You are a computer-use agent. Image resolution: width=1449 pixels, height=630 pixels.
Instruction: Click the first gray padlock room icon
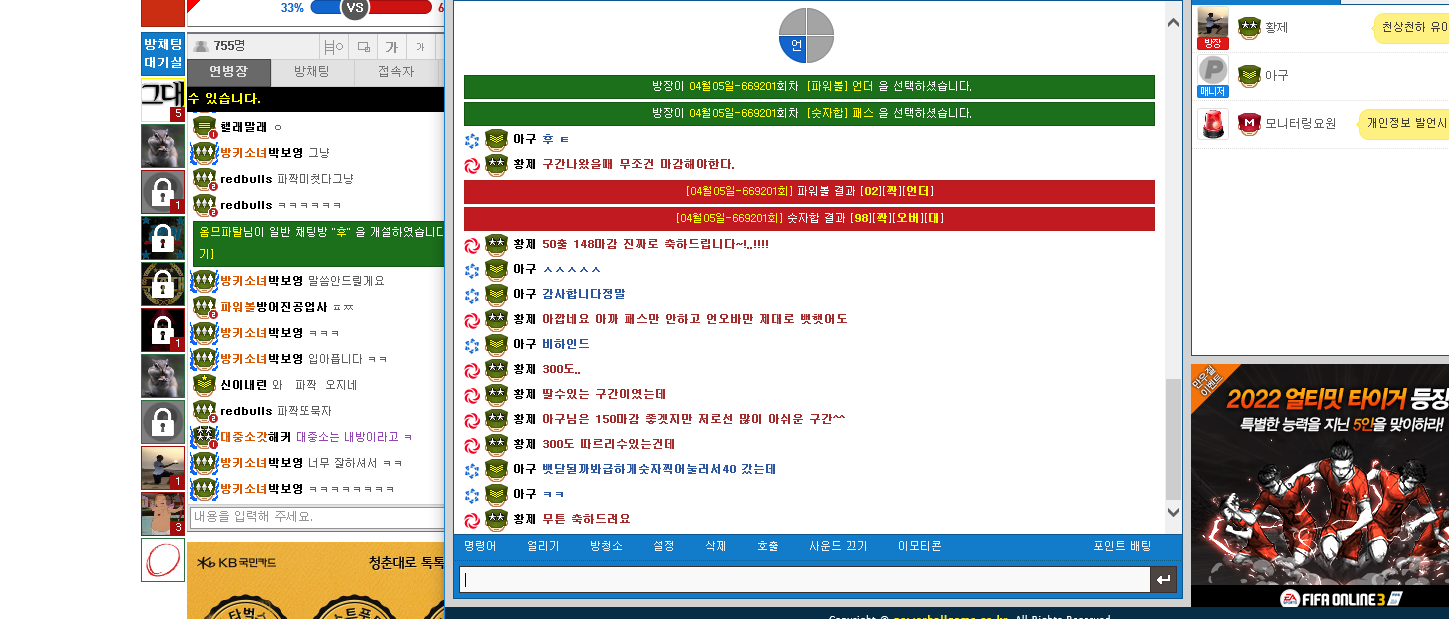click(163, 192)
